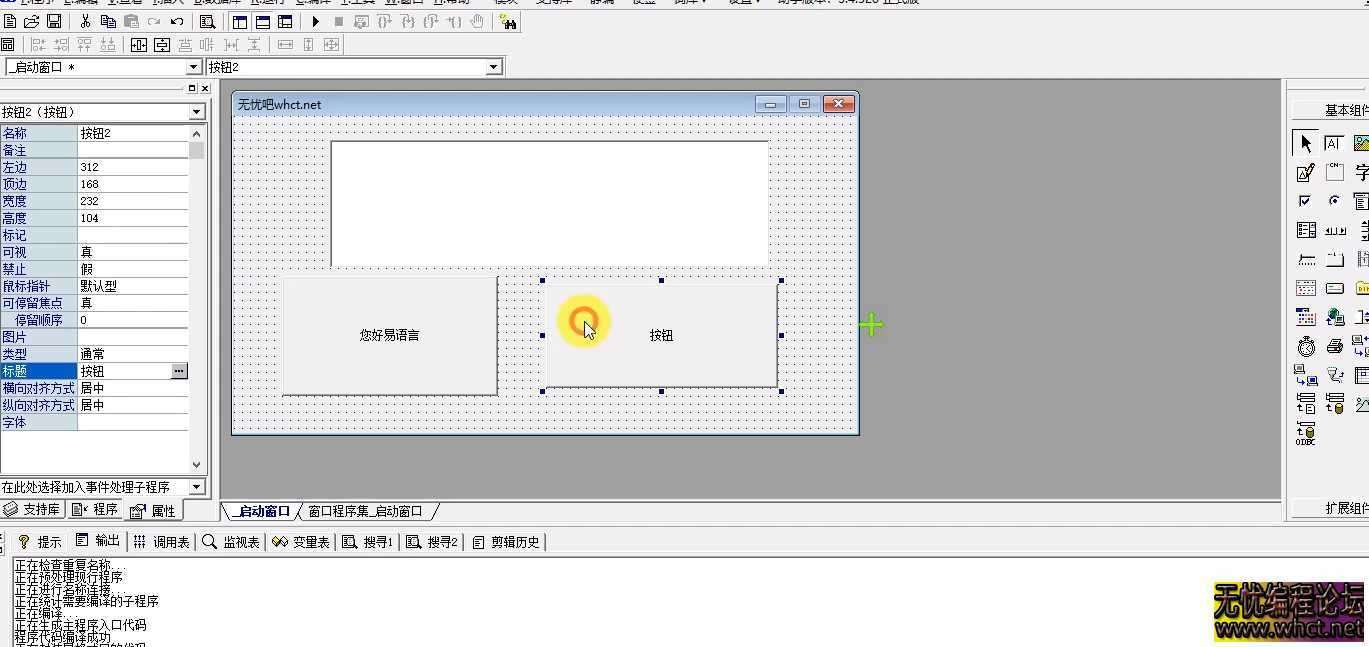
Task: Click the binoculars search icon in toolbar
Action: [x=509, y=21]
